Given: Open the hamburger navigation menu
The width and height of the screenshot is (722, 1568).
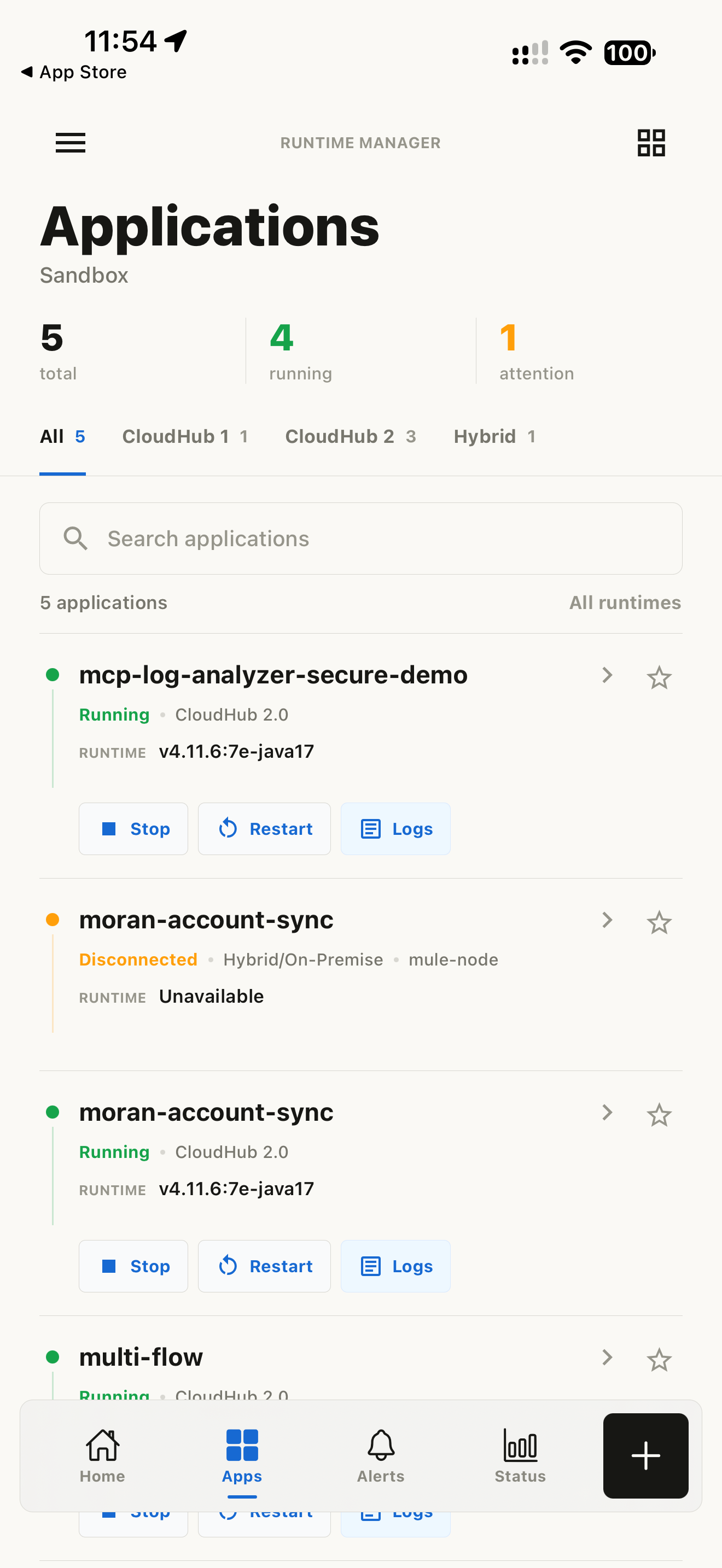Looking at the screenshot, I should coord(71,143).
